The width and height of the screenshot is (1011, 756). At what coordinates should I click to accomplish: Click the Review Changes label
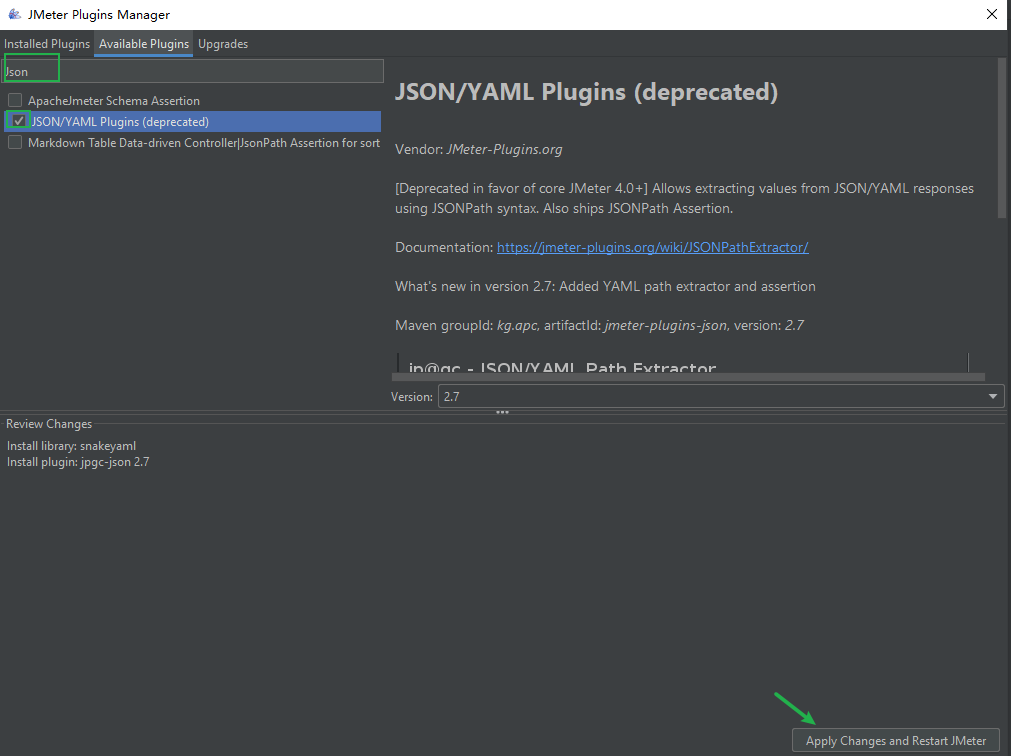pos(49,424)
